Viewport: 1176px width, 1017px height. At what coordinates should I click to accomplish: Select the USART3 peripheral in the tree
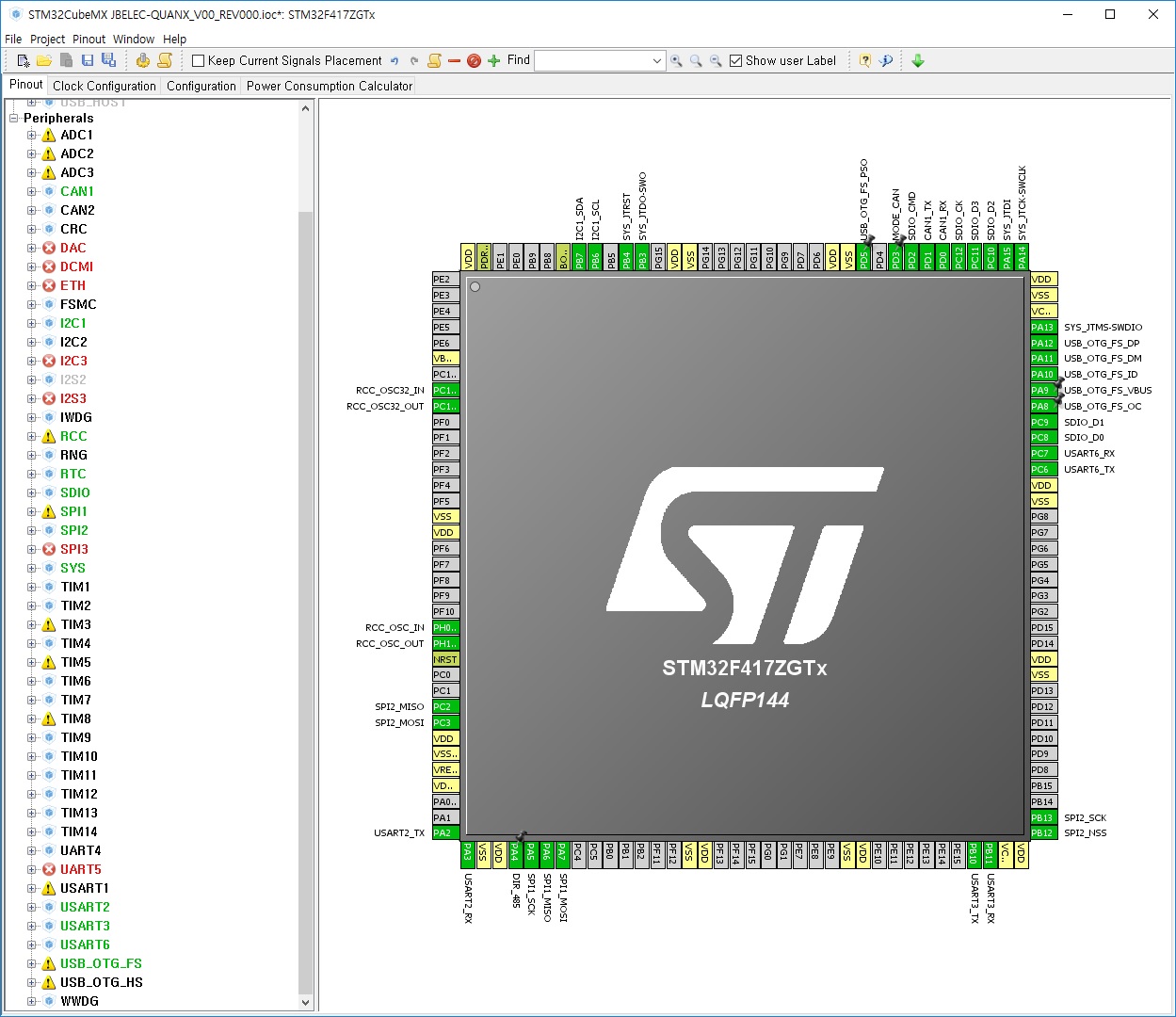tap(85, 926)
